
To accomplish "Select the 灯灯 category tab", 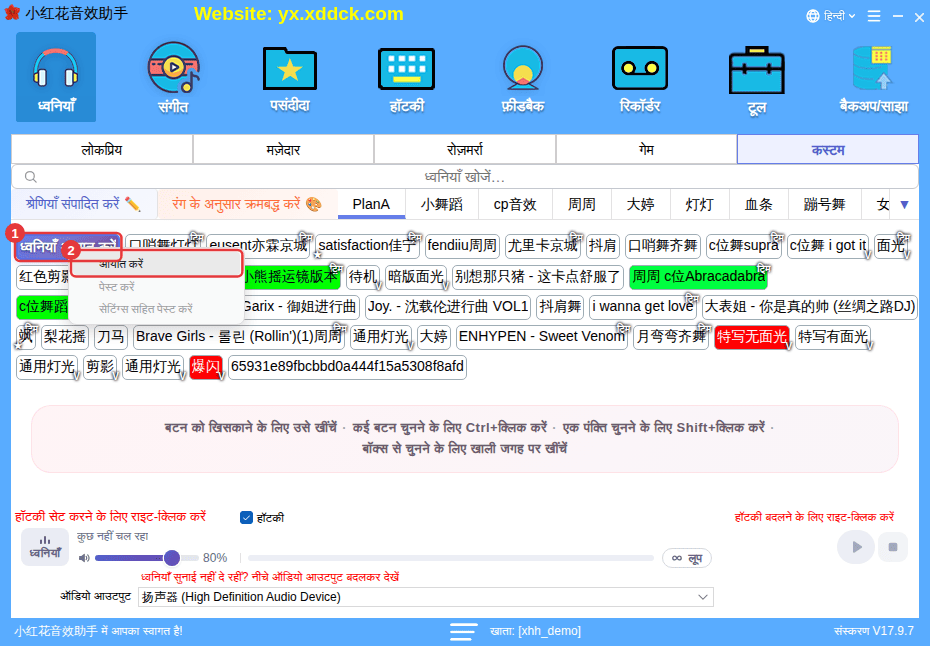I will (700, 205).
